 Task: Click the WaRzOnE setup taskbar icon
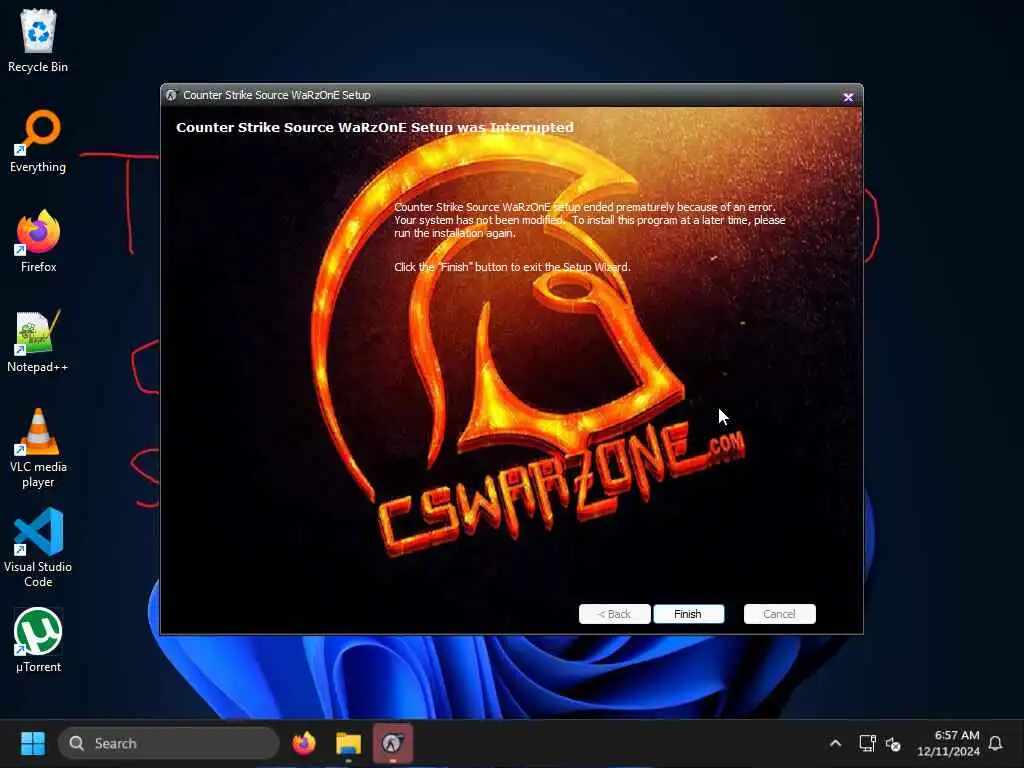click(392, 743)
